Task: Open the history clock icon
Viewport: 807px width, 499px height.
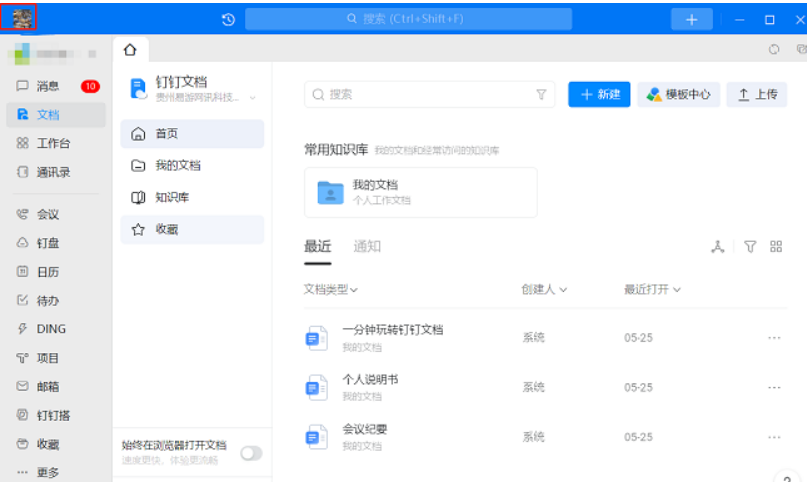Action: tap(228, 20)
